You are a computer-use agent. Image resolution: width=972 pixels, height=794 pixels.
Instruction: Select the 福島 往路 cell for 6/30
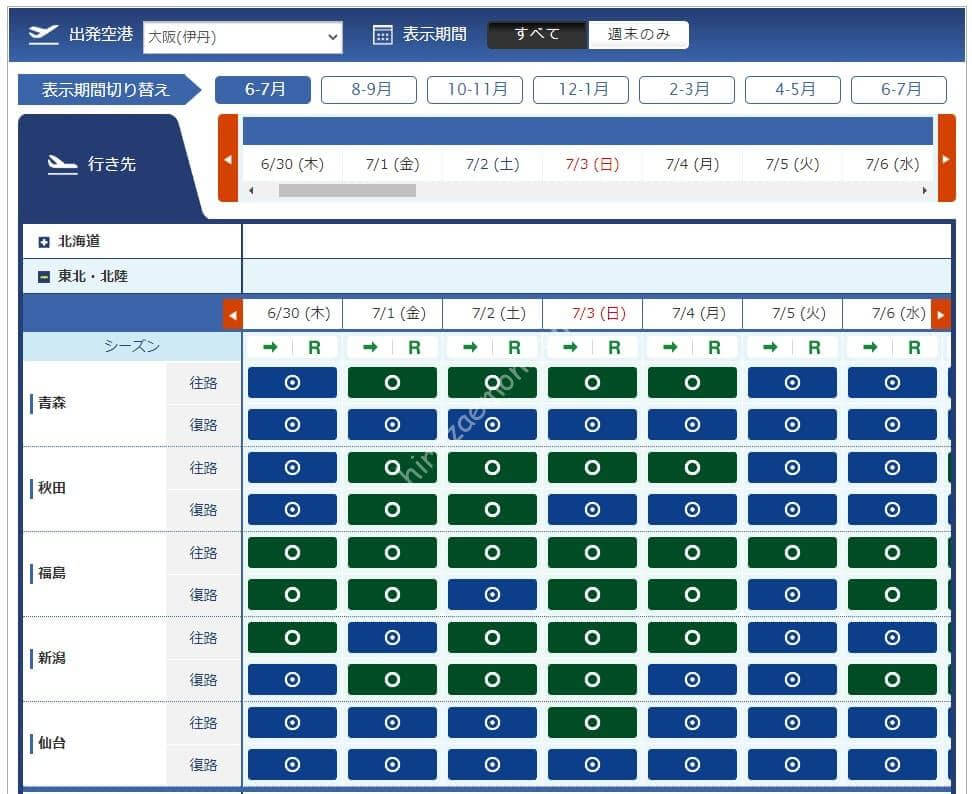(292, 552)
